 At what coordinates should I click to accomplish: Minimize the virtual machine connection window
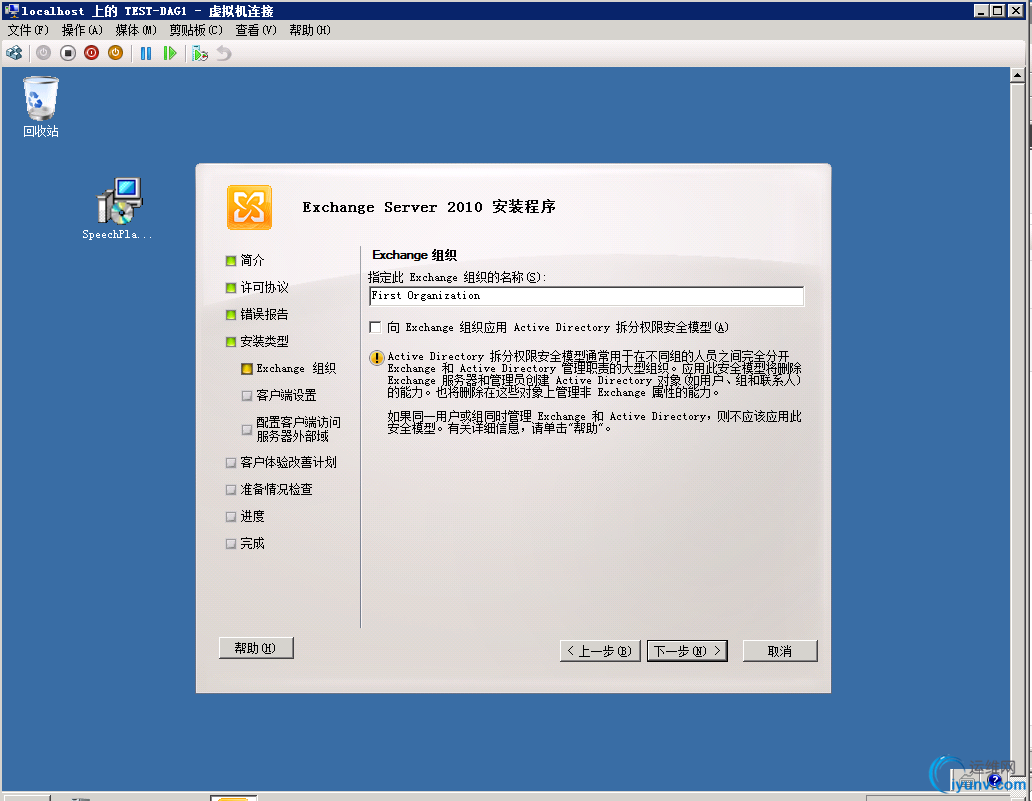(x=981, y=11)
